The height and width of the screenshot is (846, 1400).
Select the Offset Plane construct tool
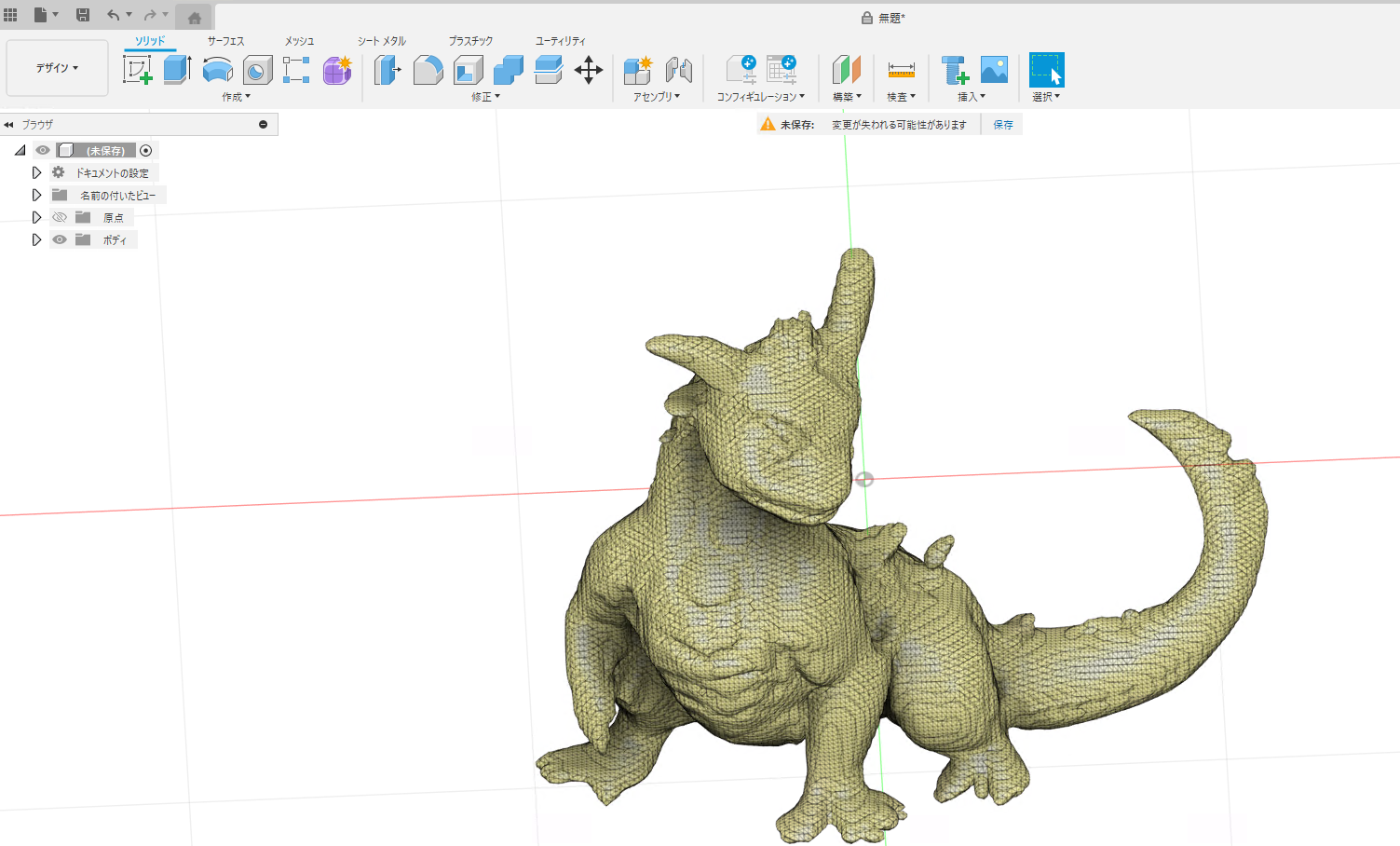pos(847,70)
